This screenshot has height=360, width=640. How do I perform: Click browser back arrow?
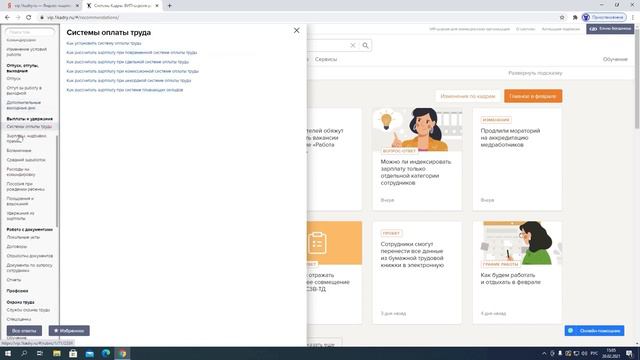(7, 18)
